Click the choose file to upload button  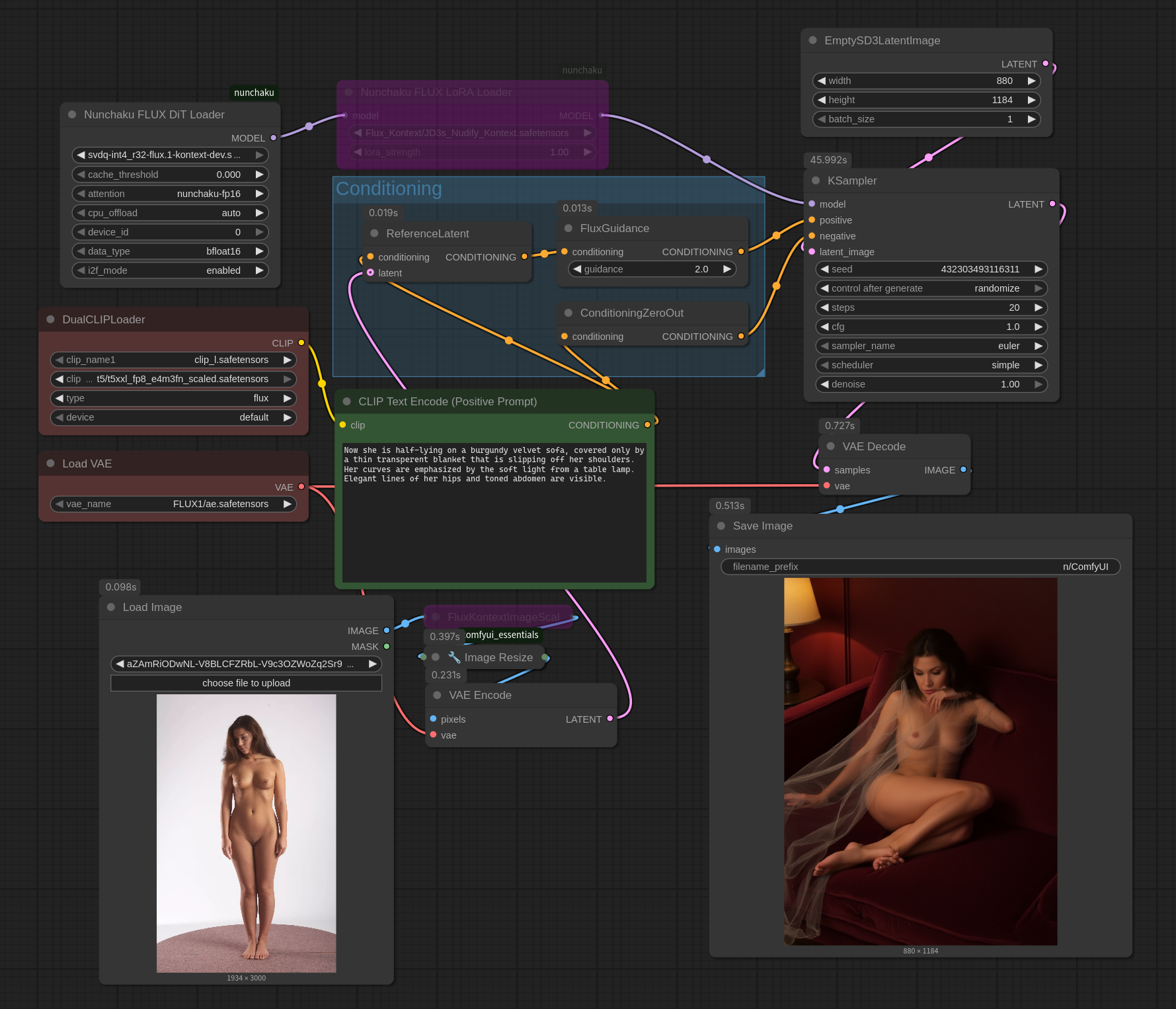tap(246, 683)
